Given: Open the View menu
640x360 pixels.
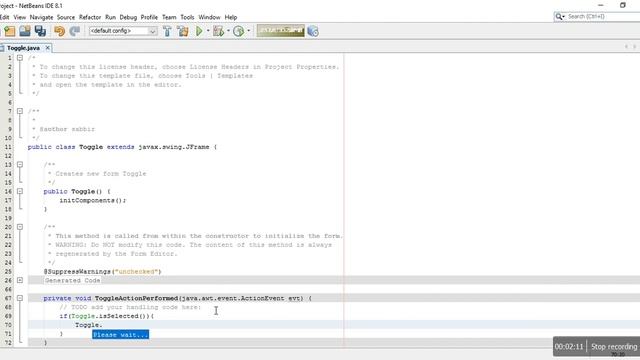Looking at the screenshot, I should (20, 17).
